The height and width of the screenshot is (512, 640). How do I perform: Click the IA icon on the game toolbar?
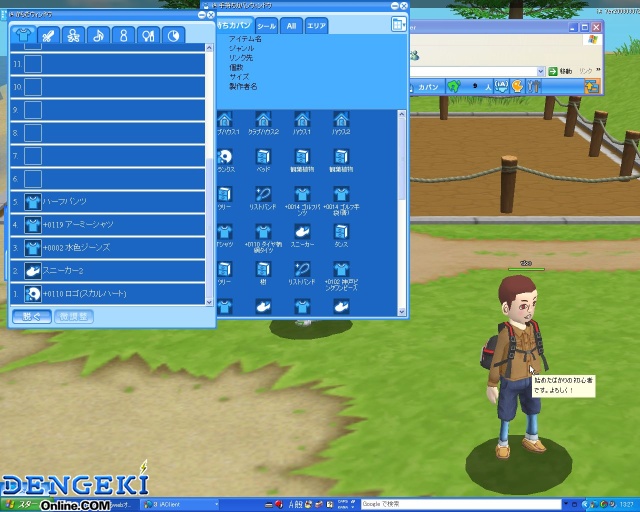501,86
